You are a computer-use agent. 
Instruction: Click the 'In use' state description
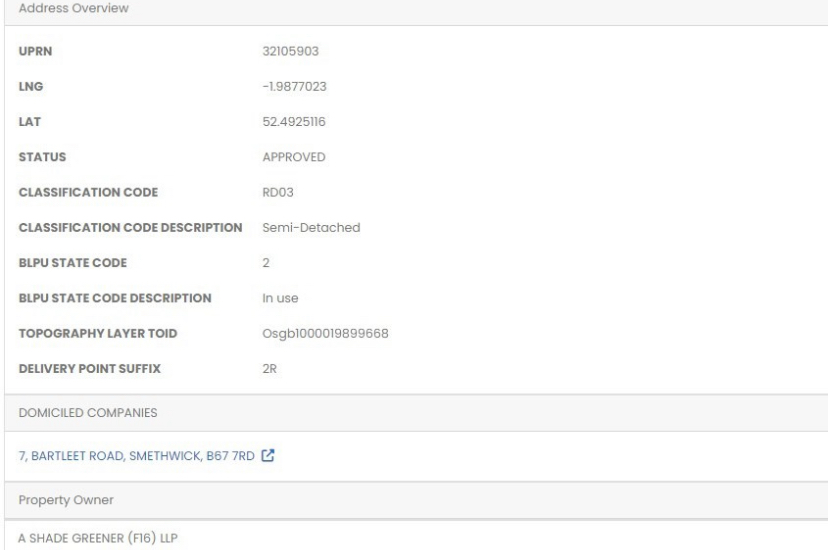pos(280,298)
